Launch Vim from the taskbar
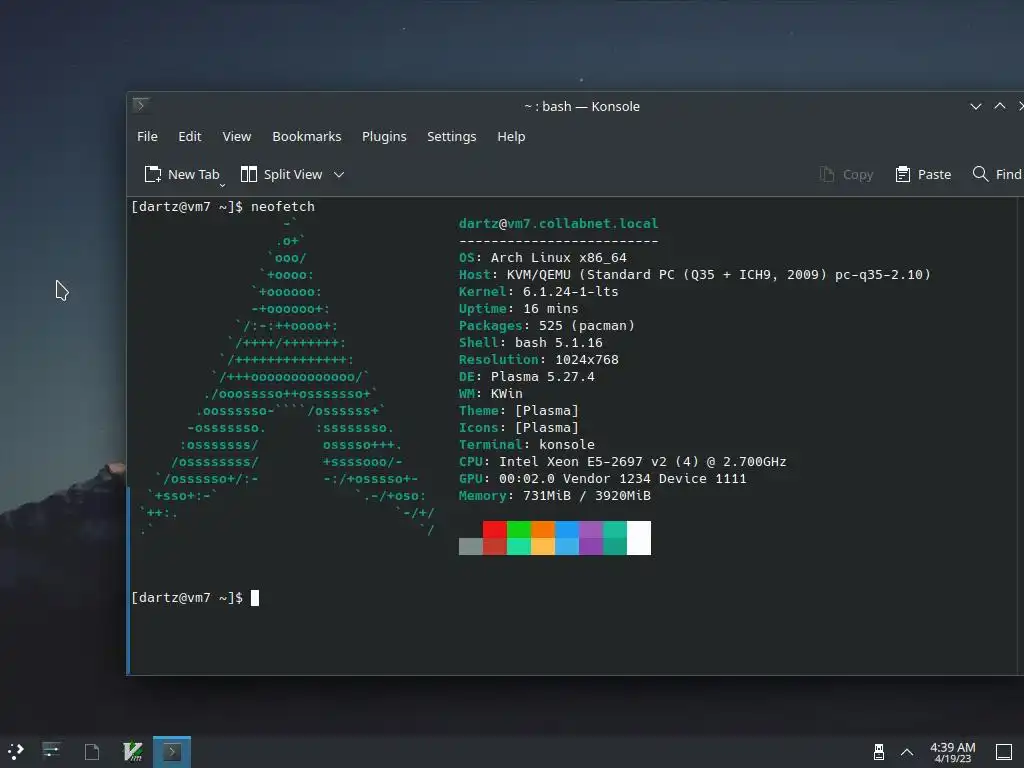This screenshot has width=1024, height=768. click(133, 752)
